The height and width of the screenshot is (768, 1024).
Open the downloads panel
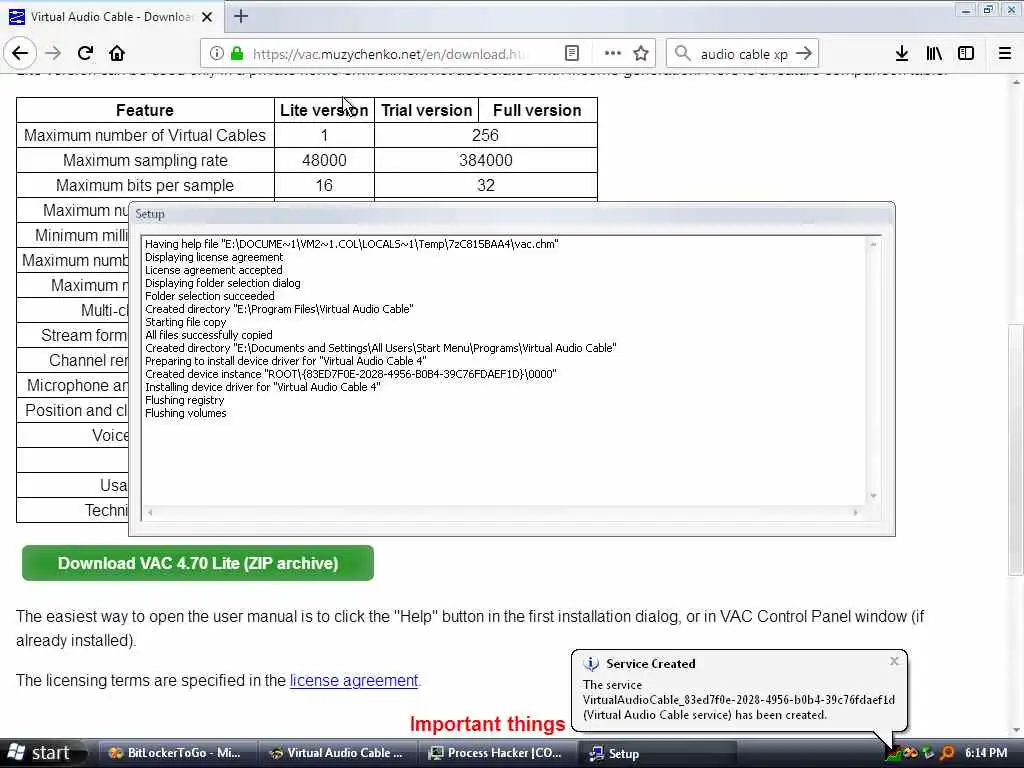click(x=902, y=54)
